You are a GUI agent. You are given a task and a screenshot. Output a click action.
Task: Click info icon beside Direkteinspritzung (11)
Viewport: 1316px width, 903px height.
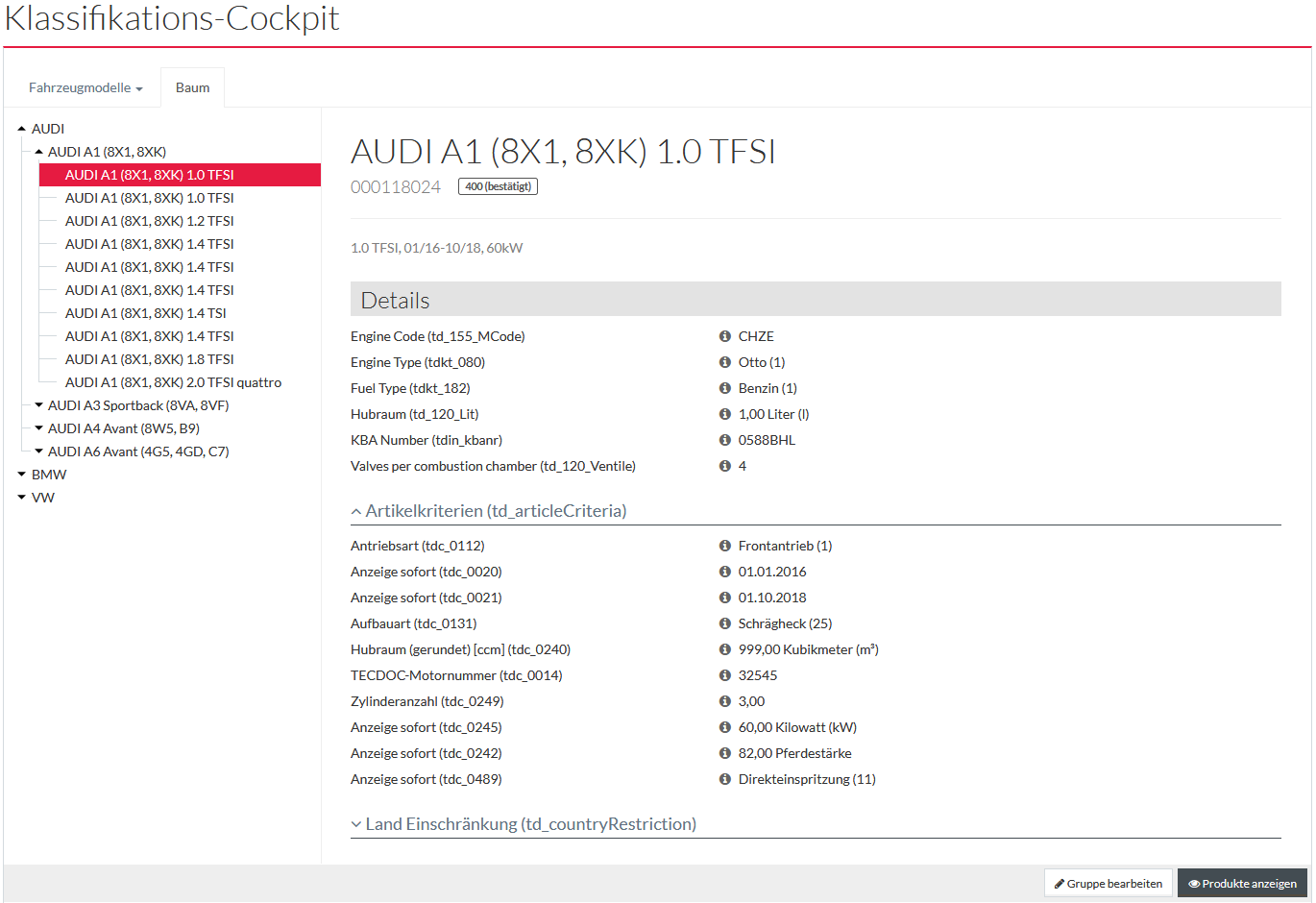pyautogui.click(x=725, y=779)
